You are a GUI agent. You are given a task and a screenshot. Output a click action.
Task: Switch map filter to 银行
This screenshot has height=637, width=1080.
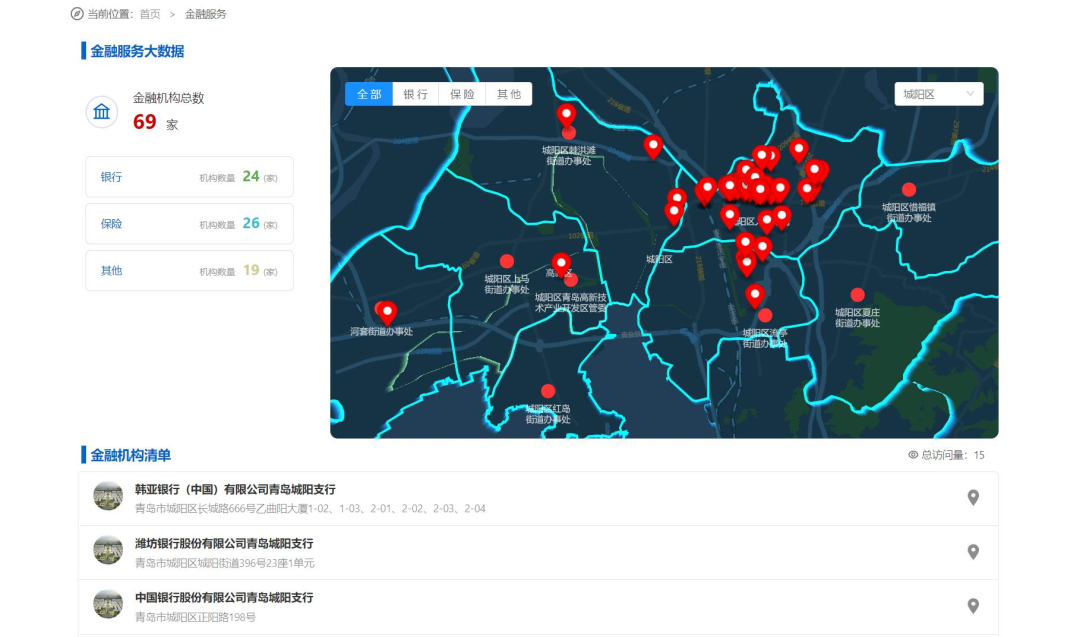[415, 94]
